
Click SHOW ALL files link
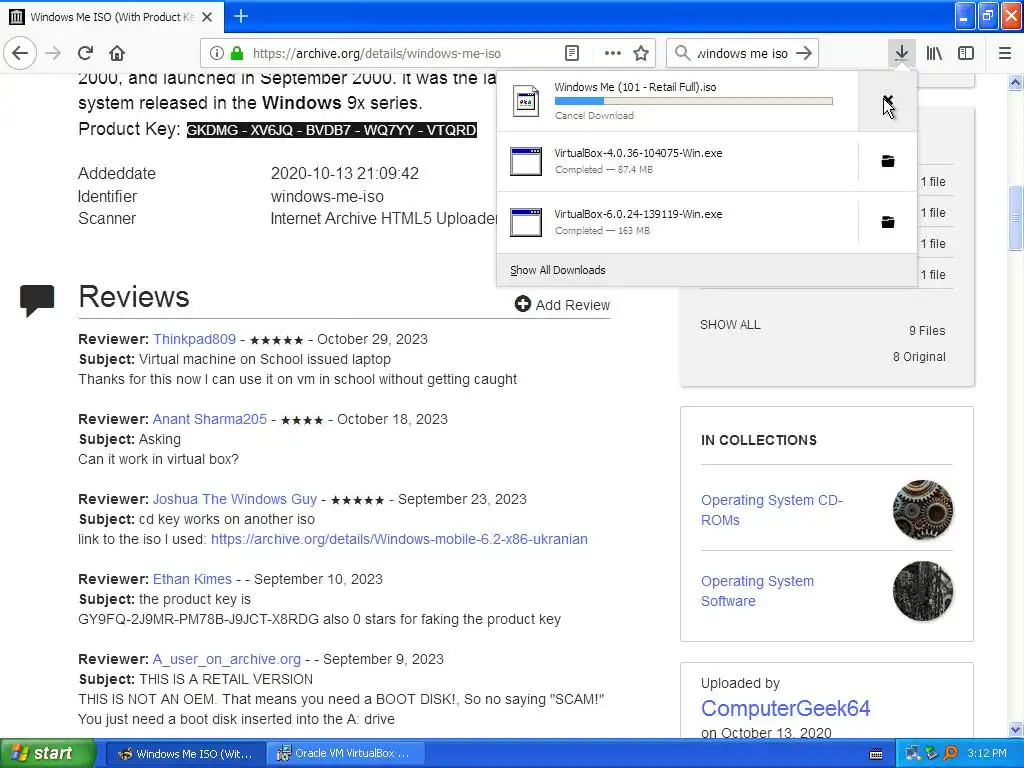click(x=730, y=325)
